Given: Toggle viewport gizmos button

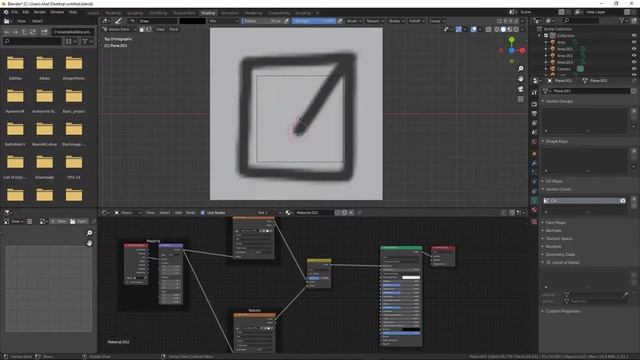Looking at the screenshot, I should pyautogui.click(x=459, y=29).
